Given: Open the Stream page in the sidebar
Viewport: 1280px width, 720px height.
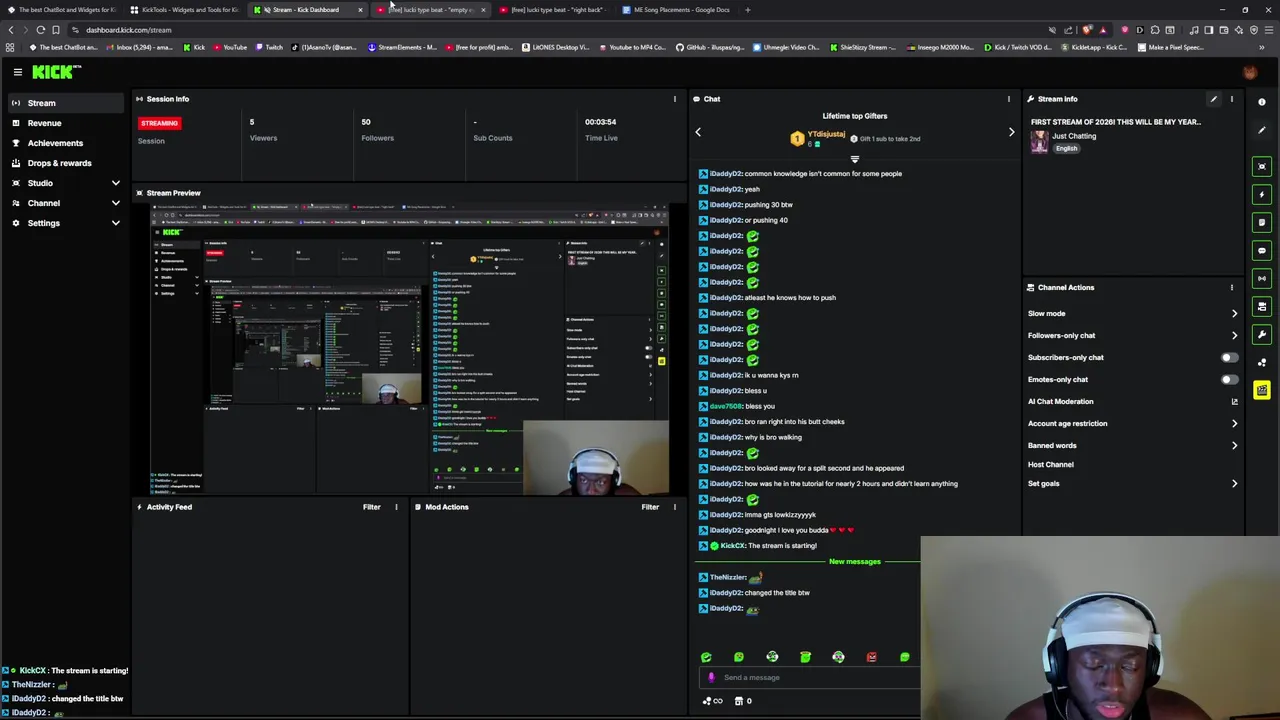Looking at the screenshot, I should click(65, 103).
